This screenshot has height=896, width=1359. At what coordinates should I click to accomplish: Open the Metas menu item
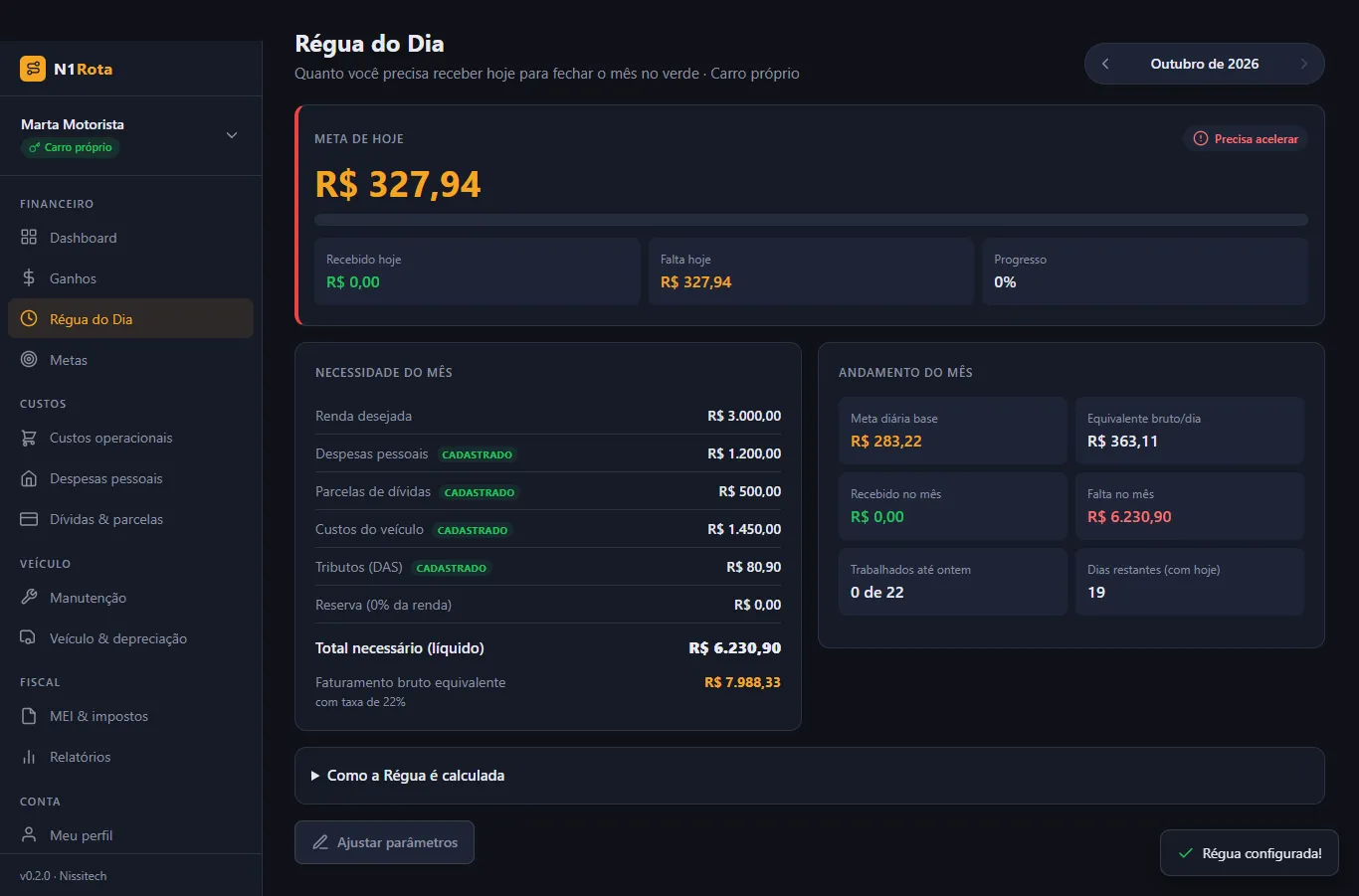click(x=130, y=360)
